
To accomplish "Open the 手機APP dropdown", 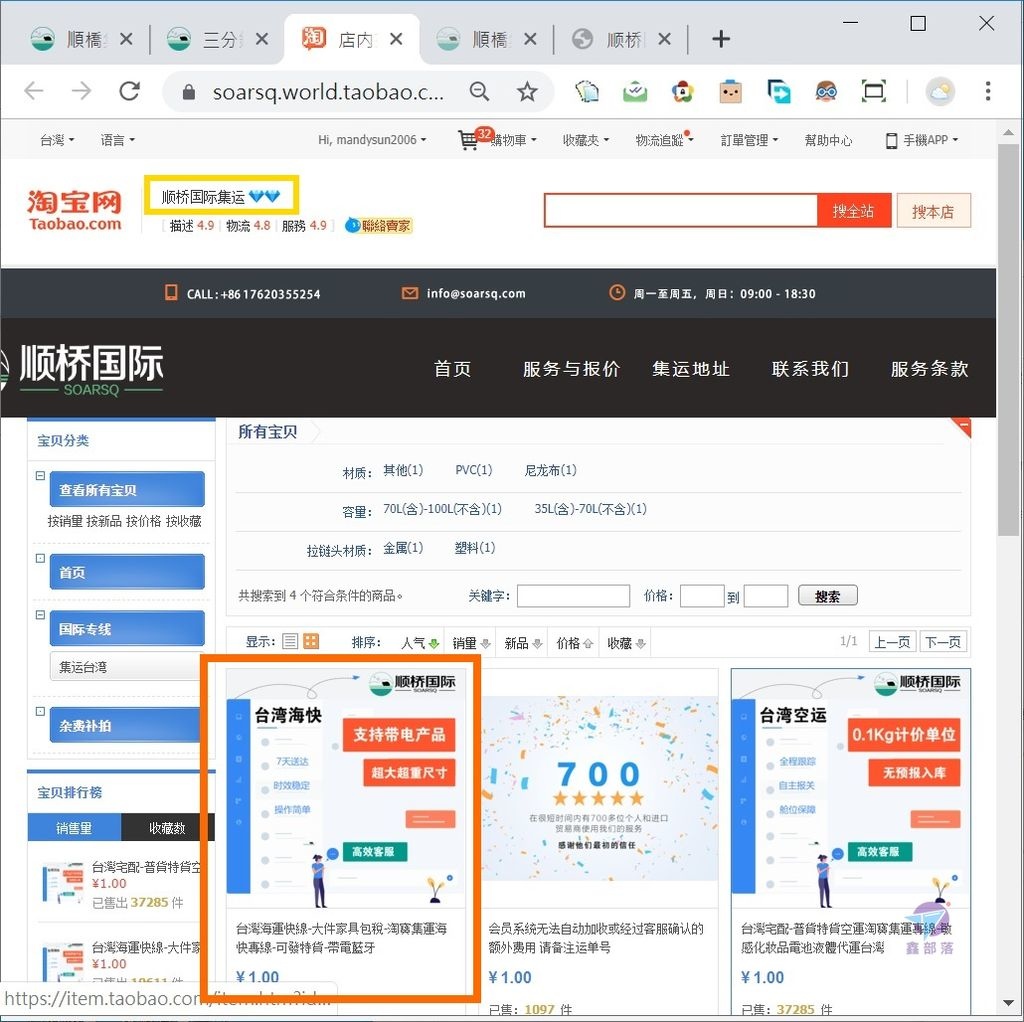I will point(921,140).
